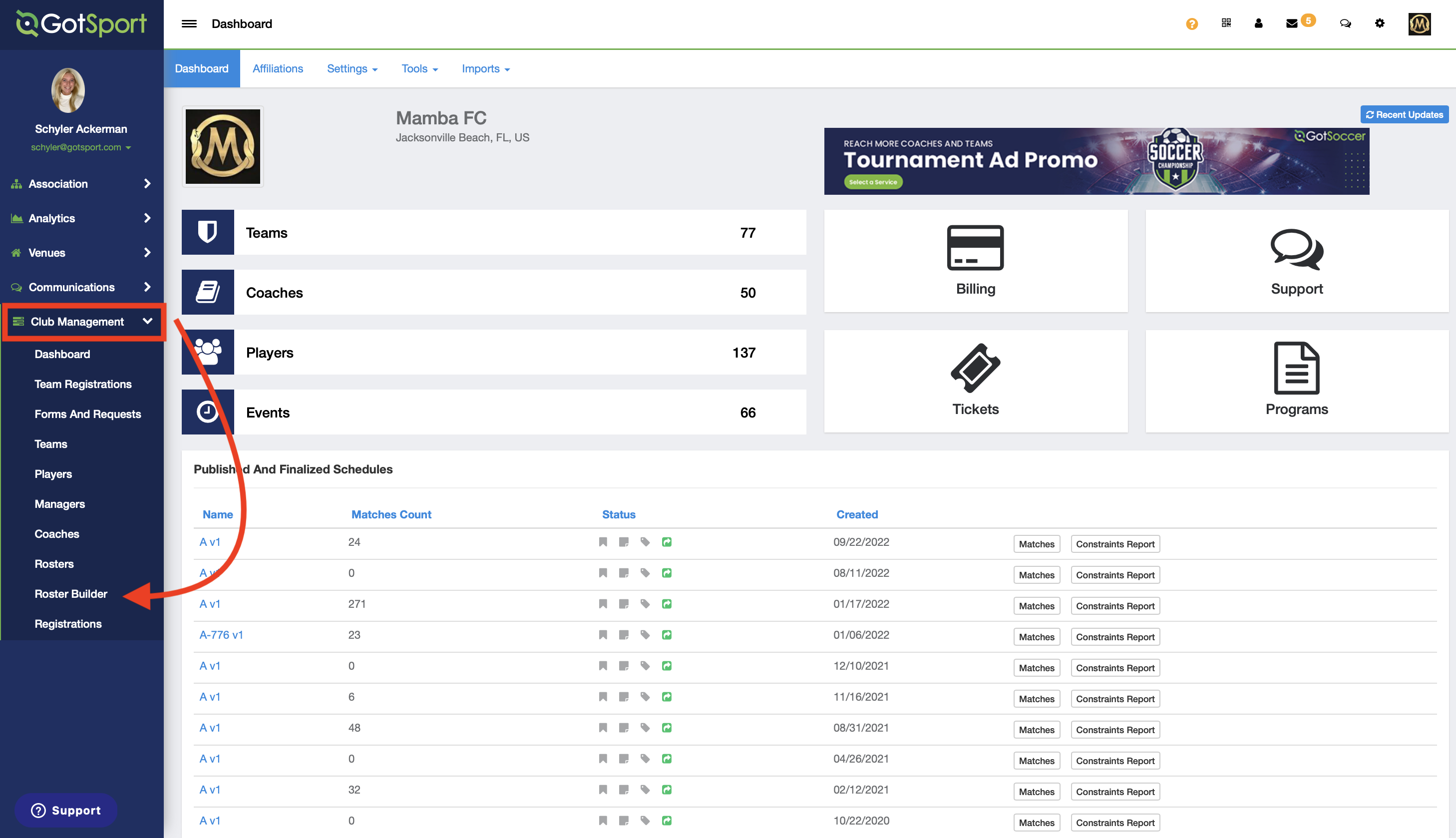The height and width of the screenshot is (838, 1456).
Task: Click the floating Support button at bottom left
Action: click(x=65, y=810)
